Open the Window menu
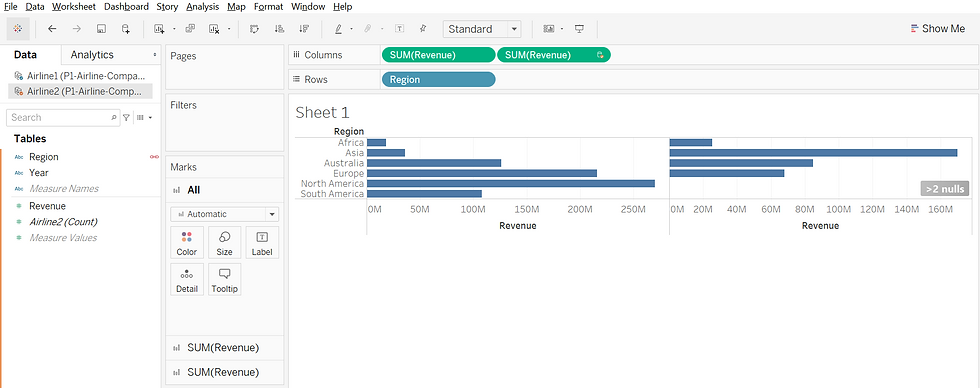 pyautogui.click(x=308, y=7)
